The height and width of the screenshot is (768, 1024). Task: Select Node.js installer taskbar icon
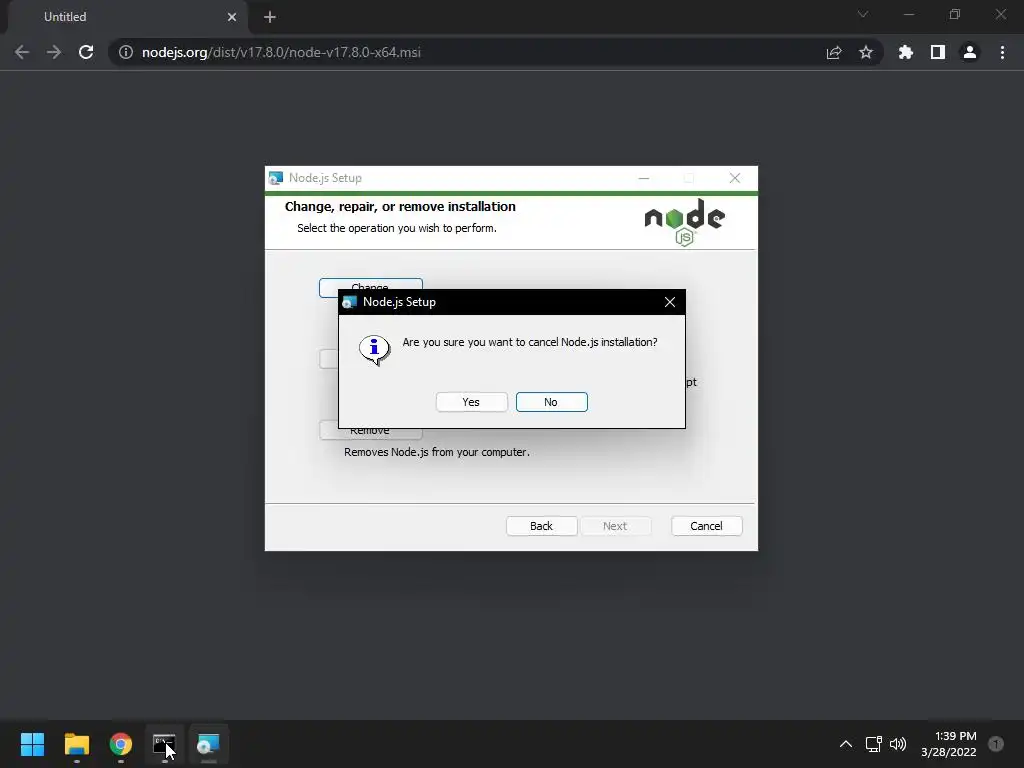point(208,744)
